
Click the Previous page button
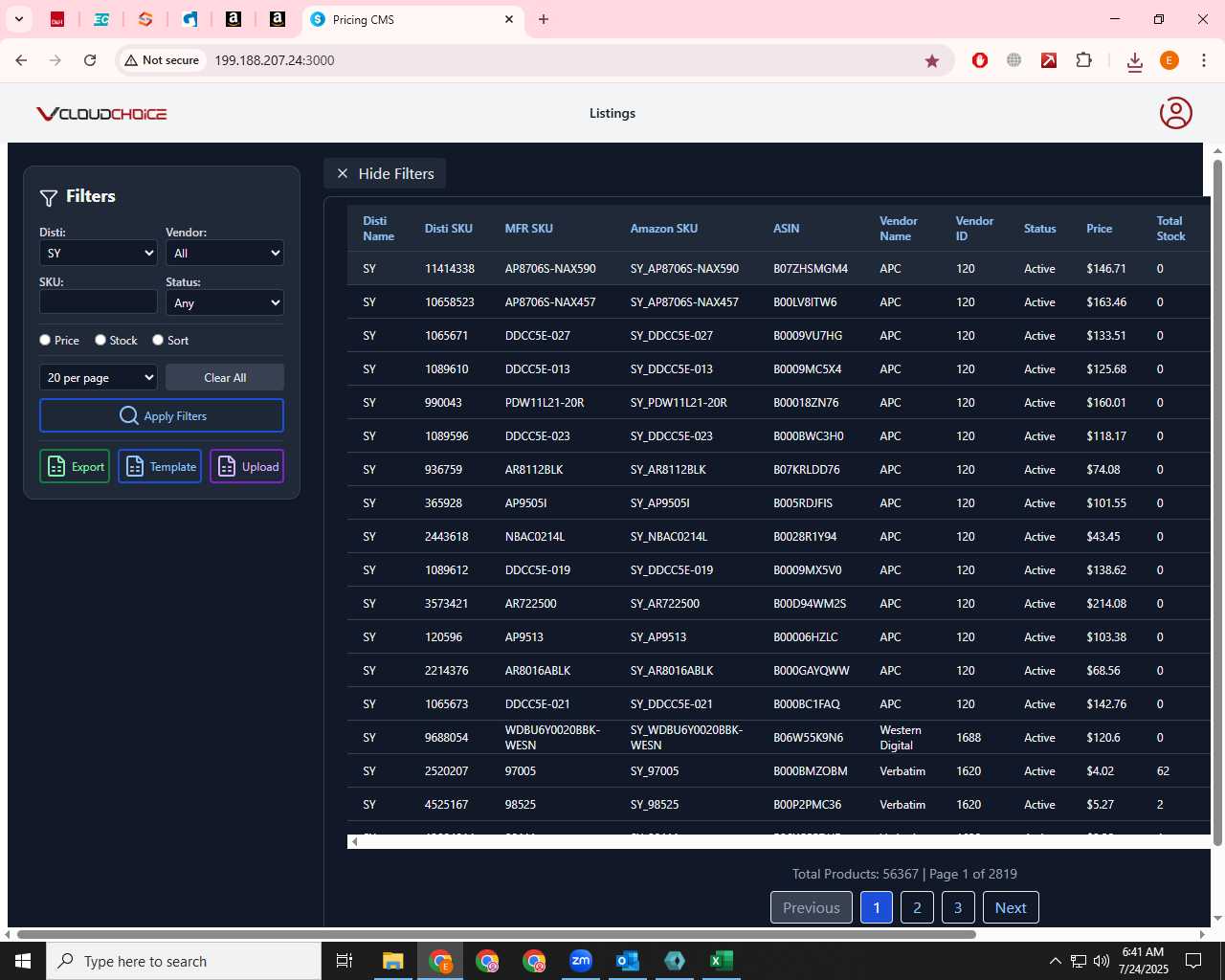812,907
